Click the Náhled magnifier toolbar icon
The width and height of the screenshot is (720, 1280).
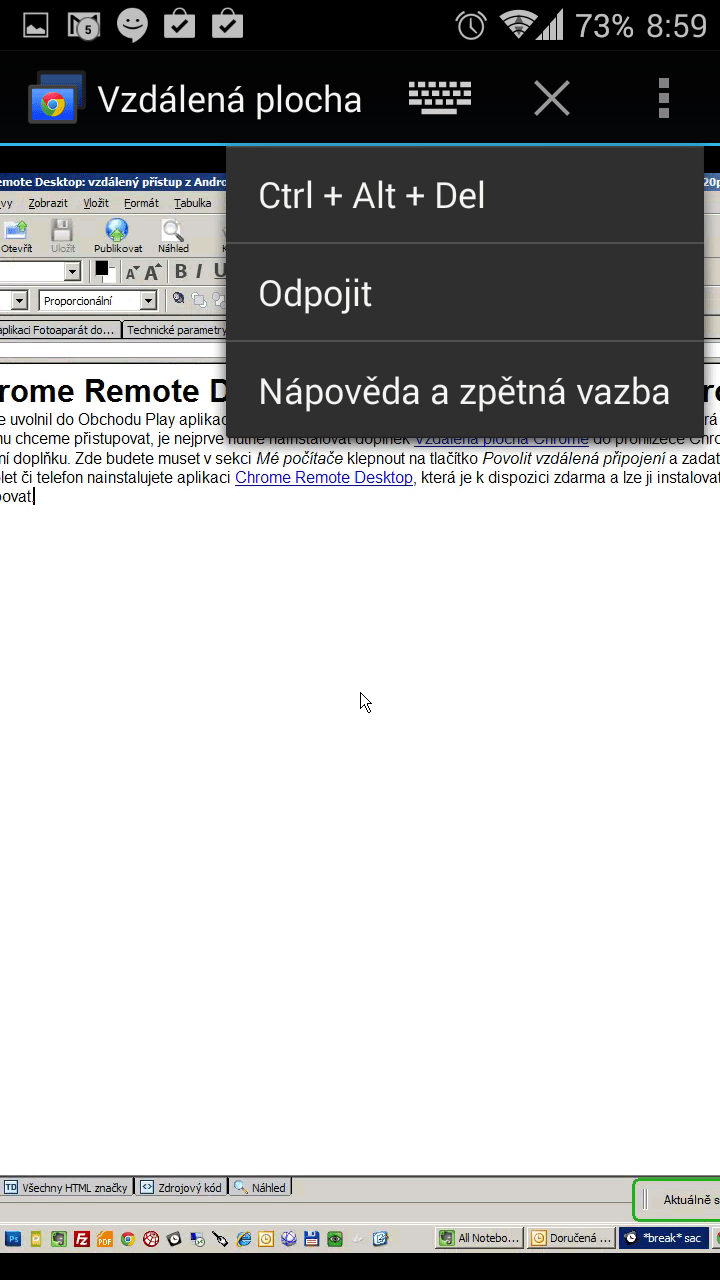[173, 236]
